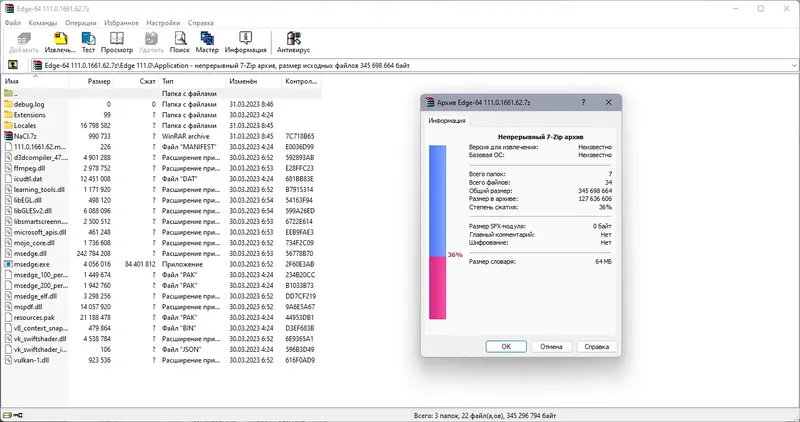
Task: Click the Извлечь (Extract) toolbar icon
Action: coord(60,38)
